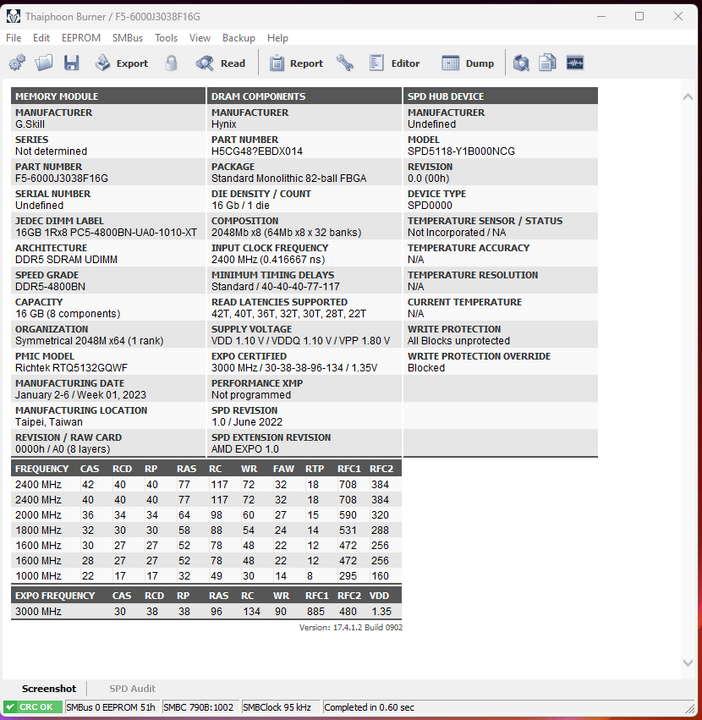The width and height of the screenshot is (702, 720).
Task: Click the wrench tools icon
Action: (345, 63)
